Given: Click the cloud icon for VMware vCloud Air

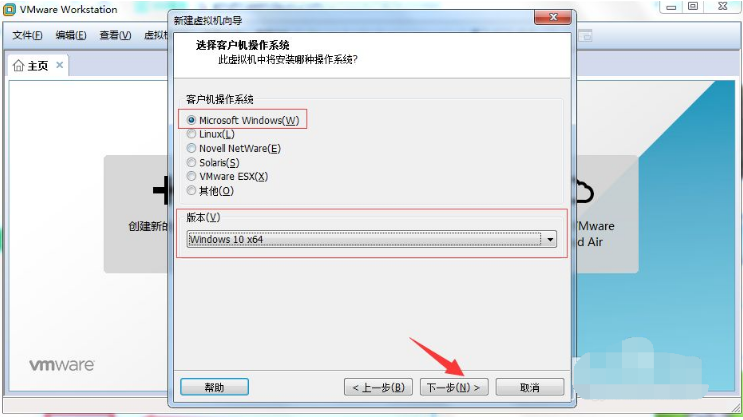Looking at the screenshot, I should point(584,190).
